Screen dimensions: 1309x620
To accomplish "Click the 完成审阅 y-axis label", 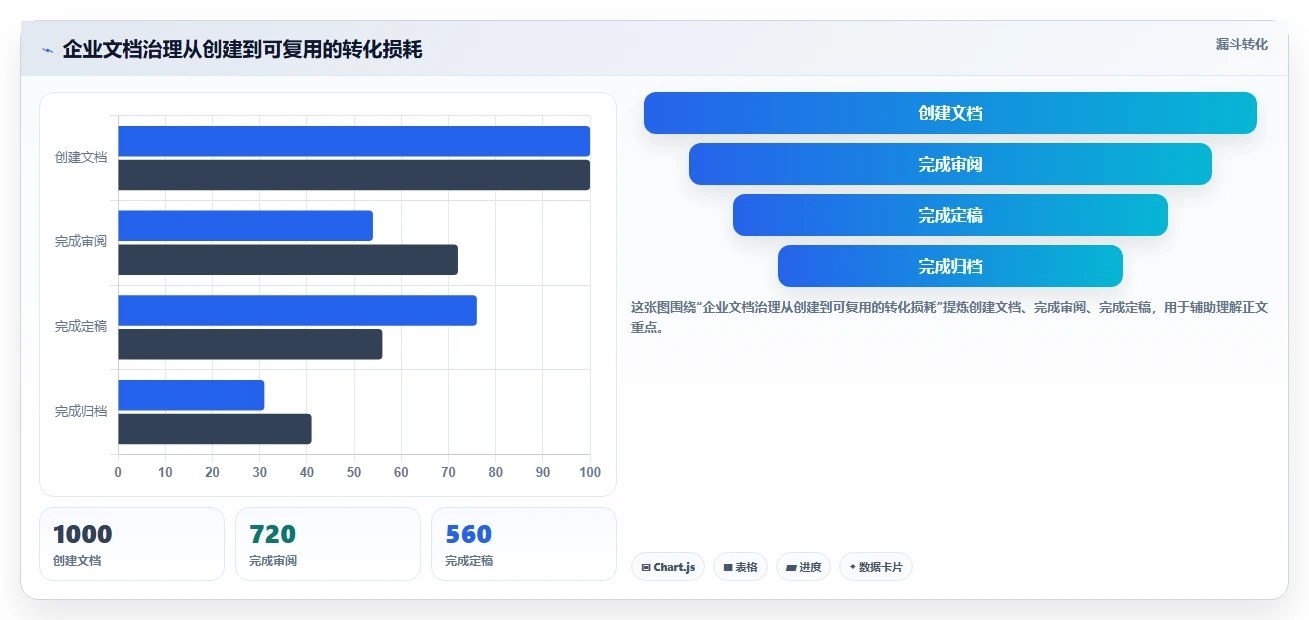I will point(81,242).
